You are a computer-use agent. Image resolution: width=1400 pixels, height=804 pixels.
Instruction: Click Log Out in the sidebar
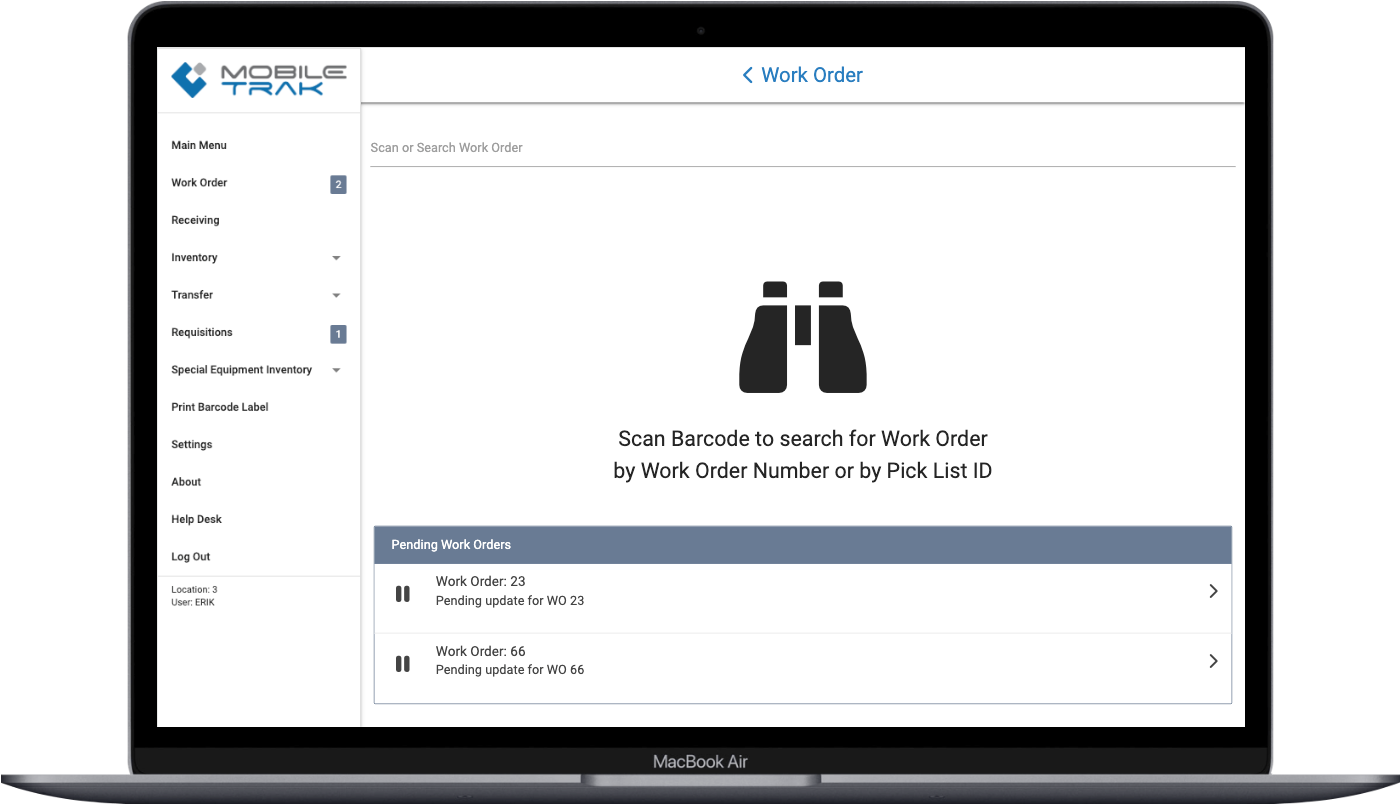tap(190, 556)
